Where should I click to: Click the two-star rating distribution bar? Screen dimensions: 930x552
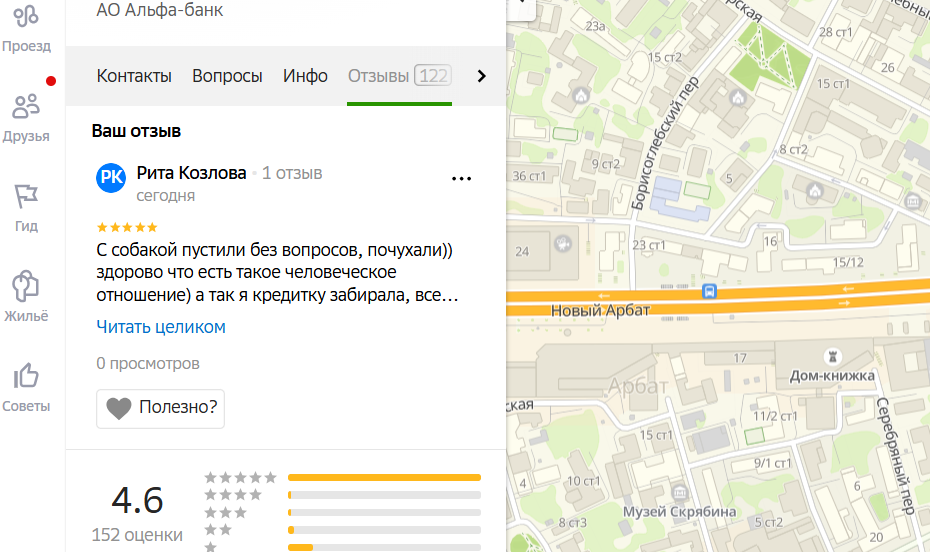[x=384, y=530]
